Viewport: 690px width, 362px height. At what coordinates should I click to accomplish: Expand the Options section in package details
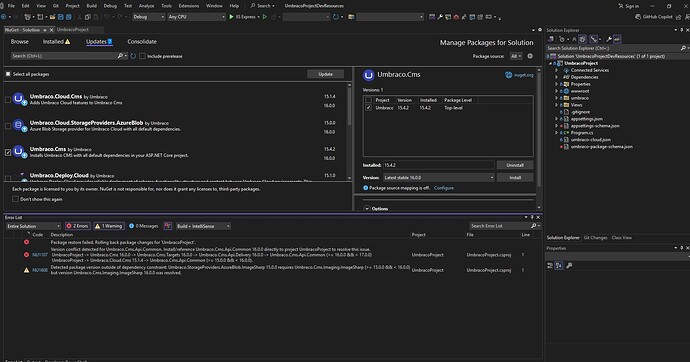coord(367,208)
